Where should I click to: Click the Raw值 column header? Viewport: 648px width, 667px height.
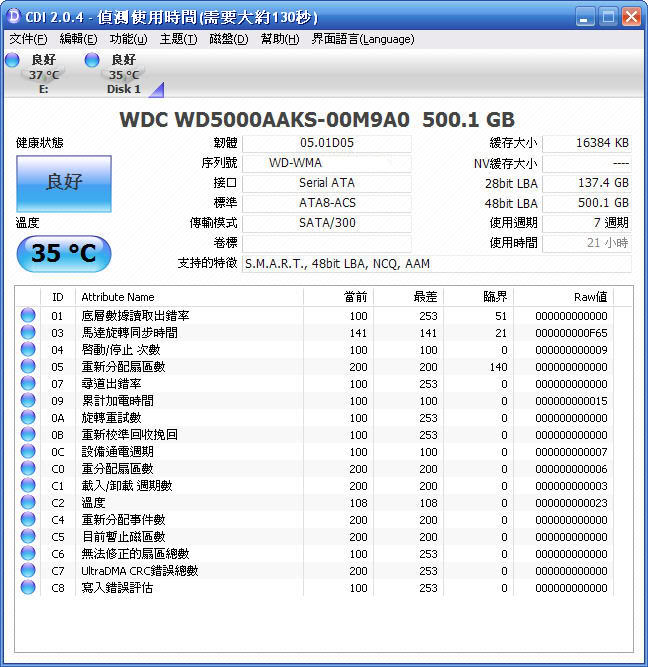(563, 297)
